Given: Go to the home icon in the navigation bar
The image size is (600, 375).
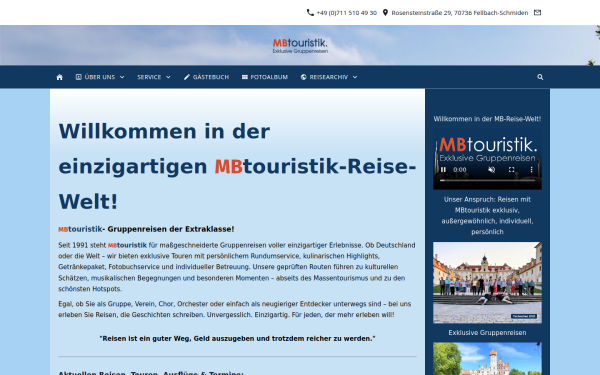Looking at the screenshot, I should [x=59, y=77].
